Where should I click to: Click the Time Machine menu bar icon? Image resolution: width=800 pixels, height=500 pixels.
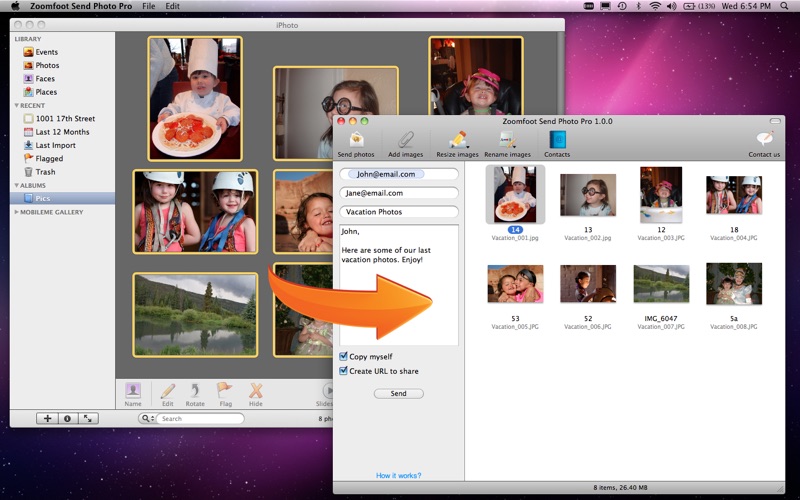pos(622,6)
